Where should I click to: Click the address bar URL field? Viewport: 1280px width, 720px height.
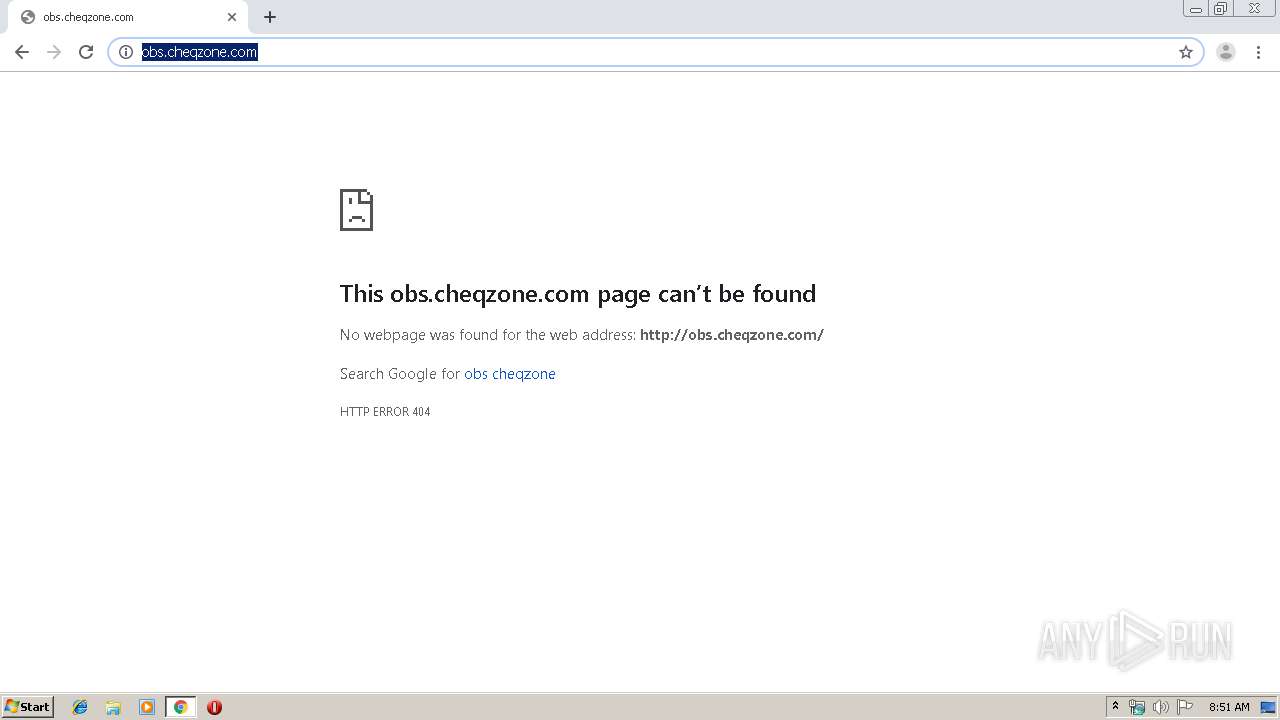click(655, 52)
